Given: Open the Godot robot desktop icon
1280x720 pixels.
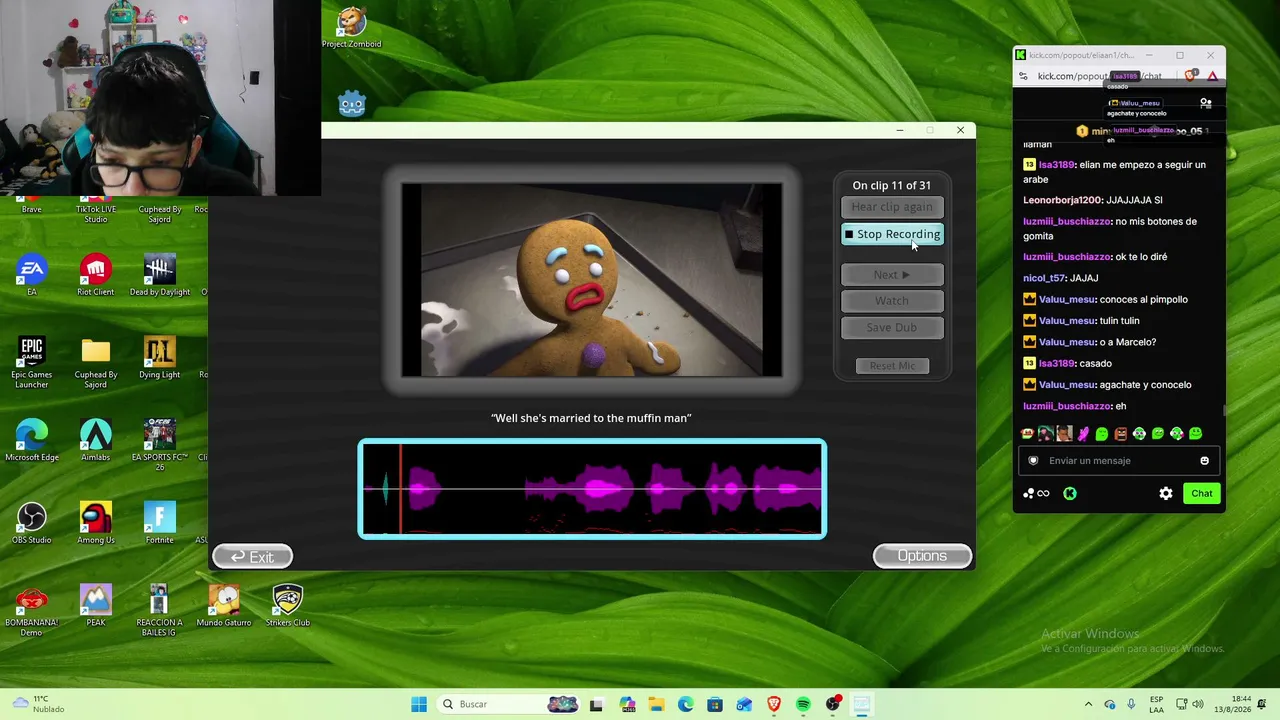Looking at the screenshot, I should pyautogui.click(x=352, y=103).
